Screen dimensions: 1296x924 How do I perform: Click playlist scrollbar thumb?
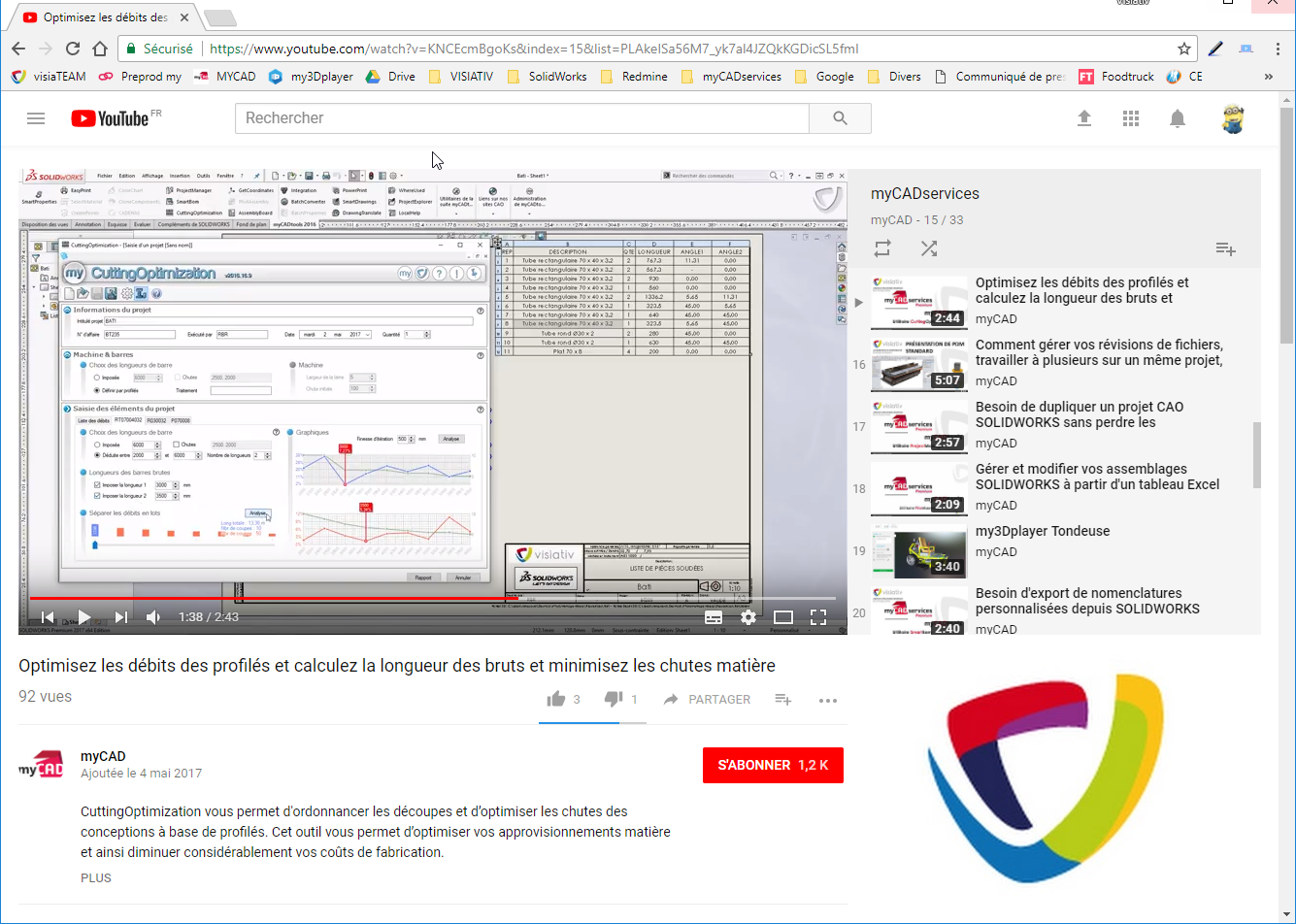(1257, 455)
